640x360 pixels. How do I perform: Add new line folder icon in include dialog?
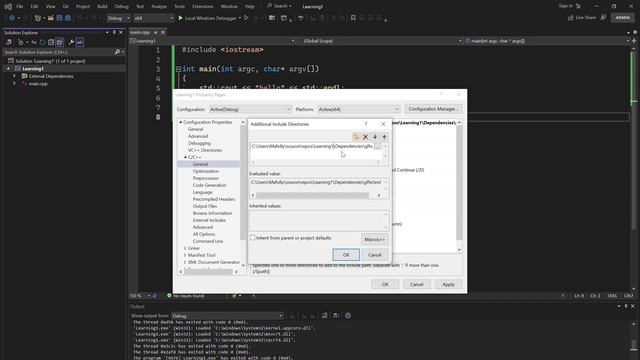tap(356, 137)
